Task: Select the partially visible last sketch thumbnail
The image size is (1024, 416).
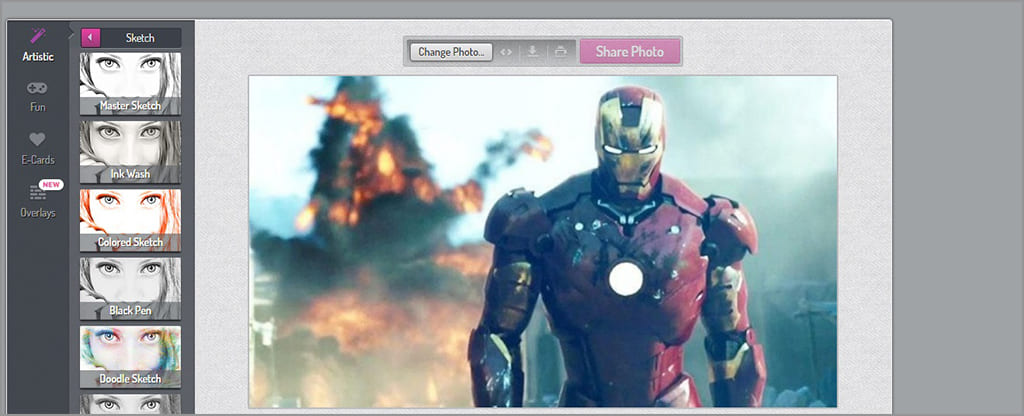Action: (130, 404)
